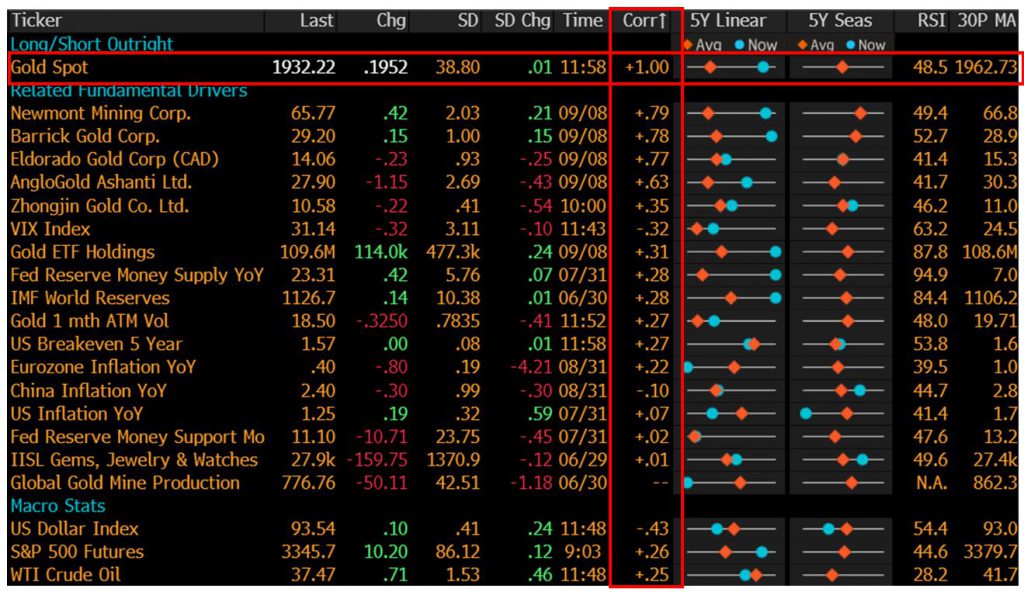The image size is (1024, 592).
Task: Click WTI Crude Oil RSI 28.2
Action: 930,574
